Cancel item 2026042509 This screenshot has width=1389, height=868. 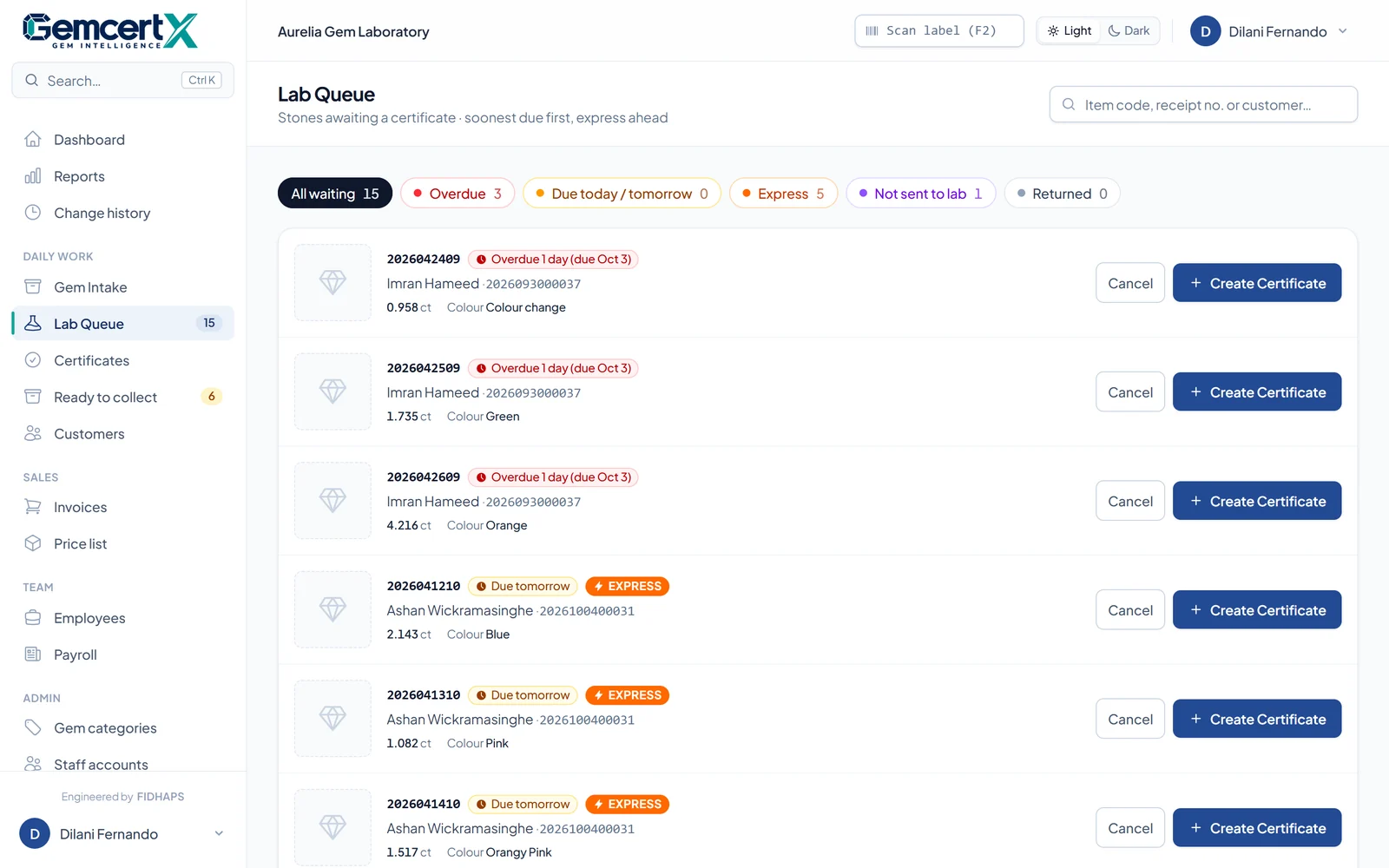pos(1130,392)
